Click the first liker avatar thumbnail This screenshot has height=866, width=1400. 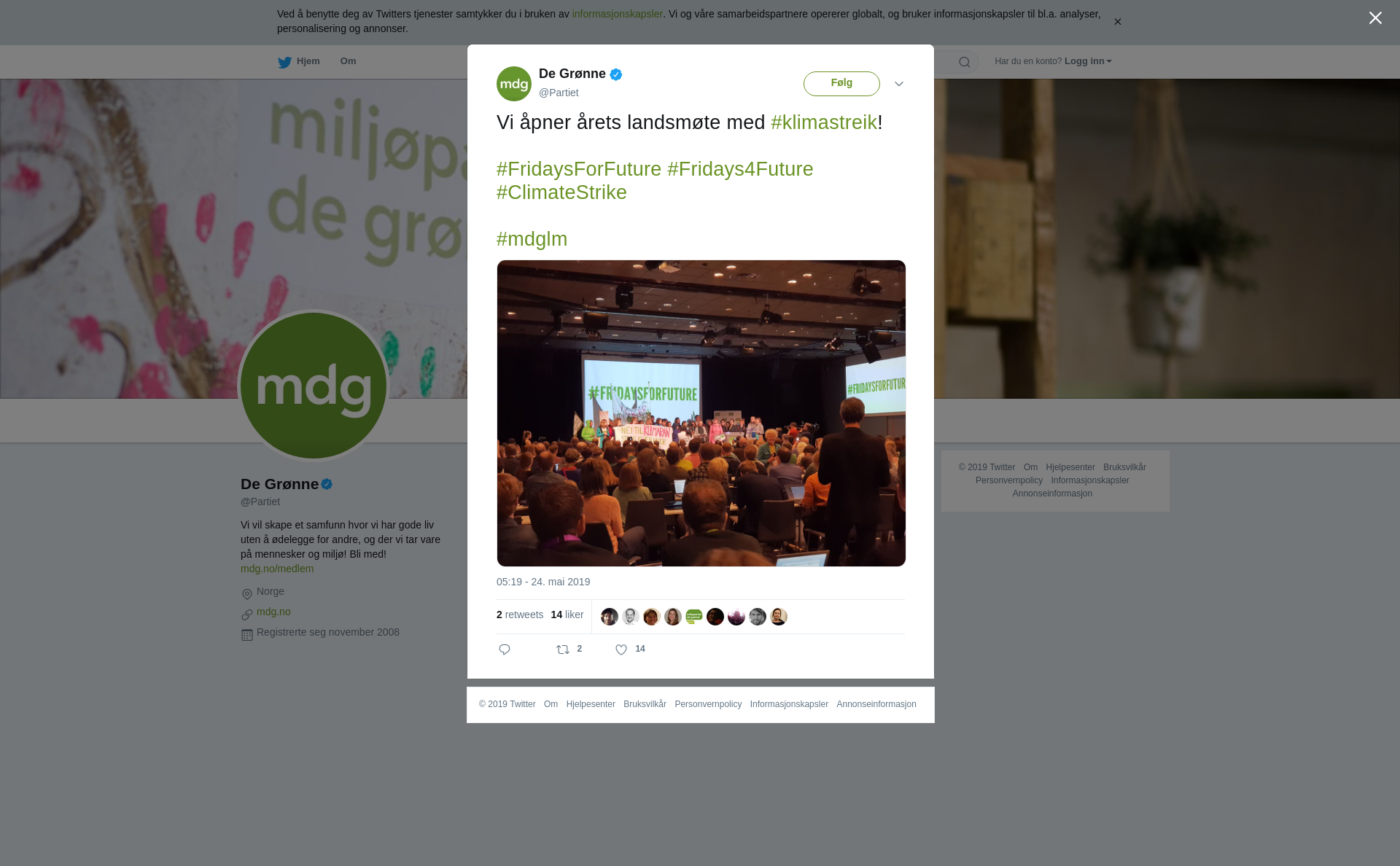tap(610, 617)
